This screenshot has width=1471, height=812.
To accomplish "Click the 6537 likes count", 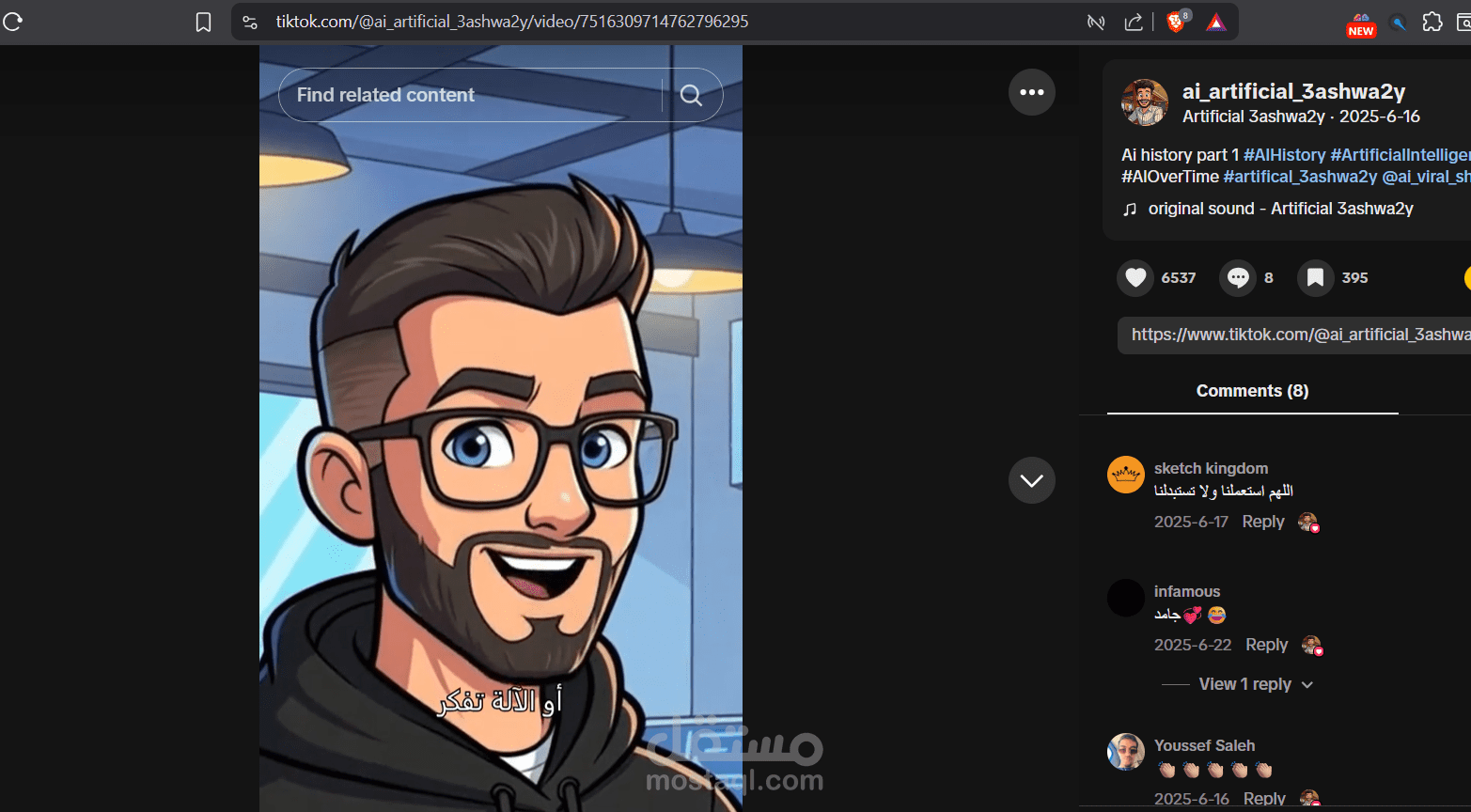I will tap(1179, 278).
